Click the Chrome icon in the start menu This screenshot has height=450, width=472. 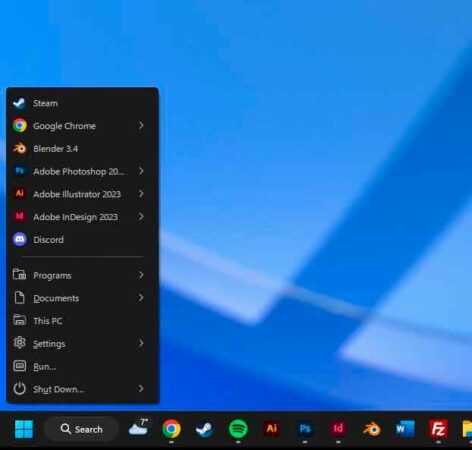20,126
